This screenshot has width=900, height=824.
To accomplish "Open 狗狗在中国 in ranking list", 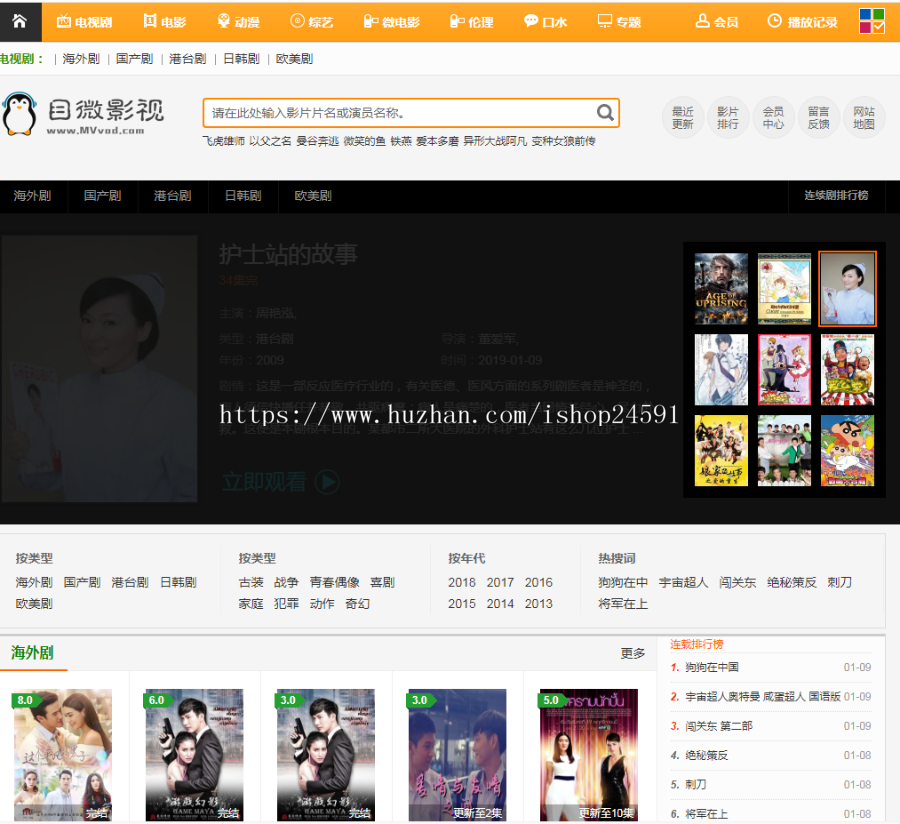I will click(x=712, y=667).
